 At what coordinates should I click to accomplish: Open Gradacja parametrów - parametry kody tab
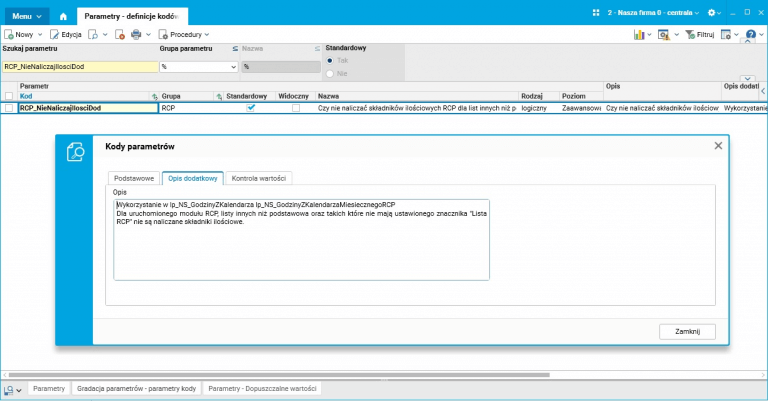[x=136, y=388]
